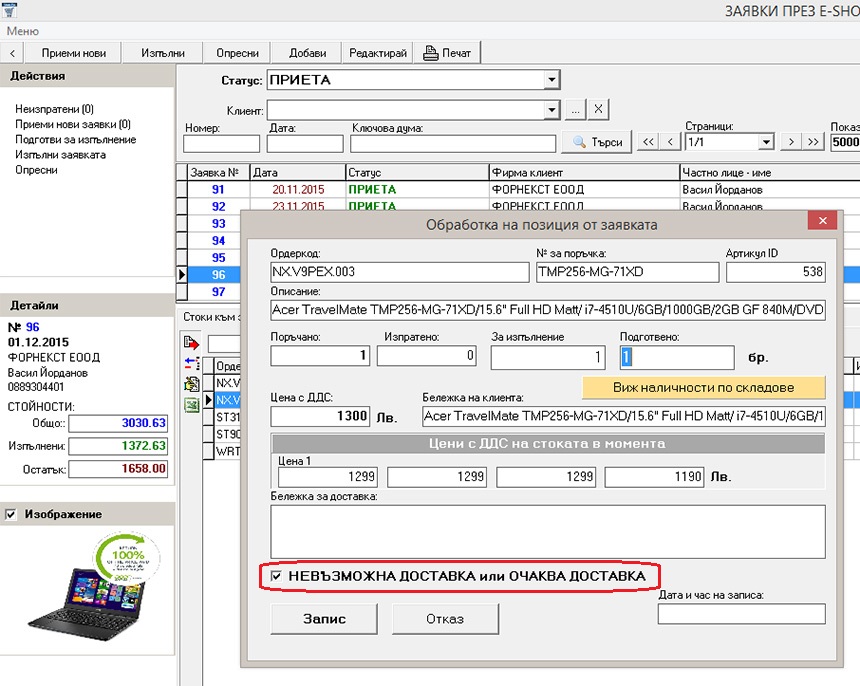Go to next page with > button
This screenshot has height=686, width=860.
click(x=790, y=142)
